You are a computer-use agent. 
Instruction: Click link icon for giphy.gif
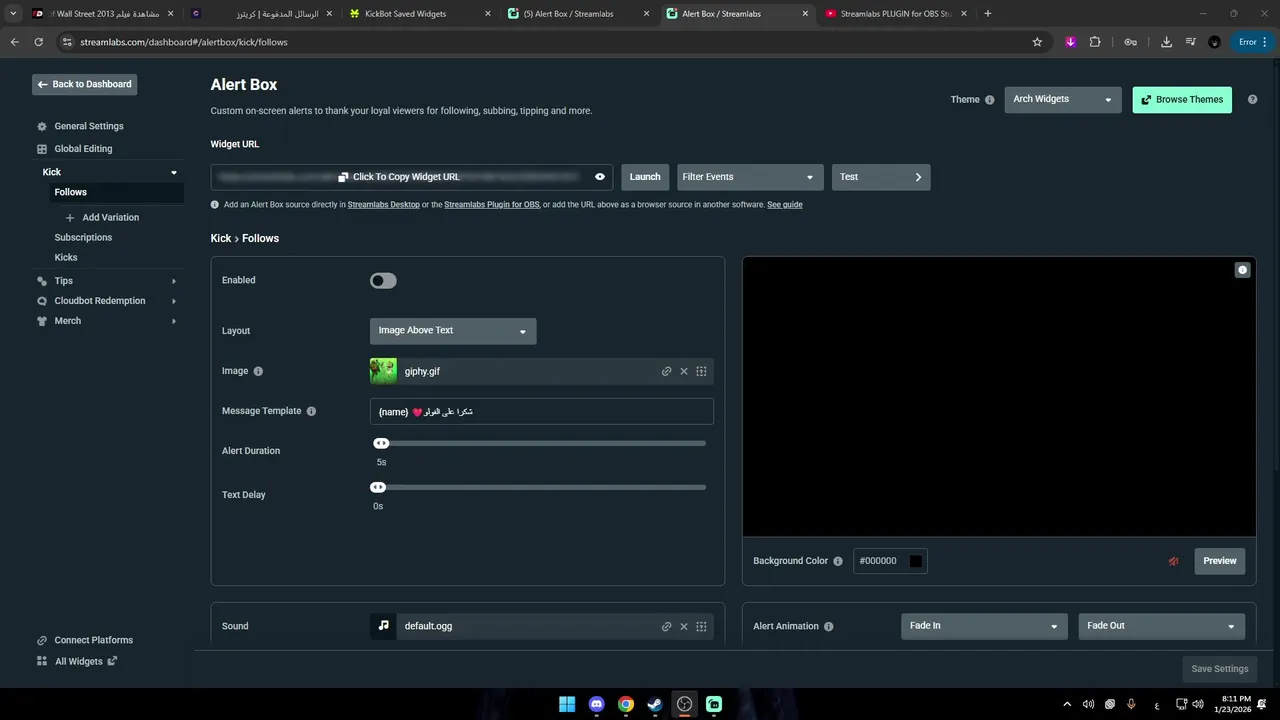pyautogui.click(x=667, y=372)
